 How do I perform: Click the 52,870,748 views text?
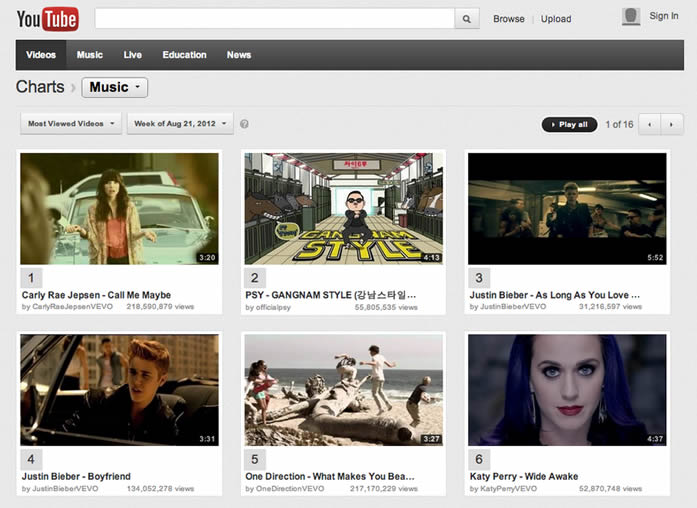point(610,488)
